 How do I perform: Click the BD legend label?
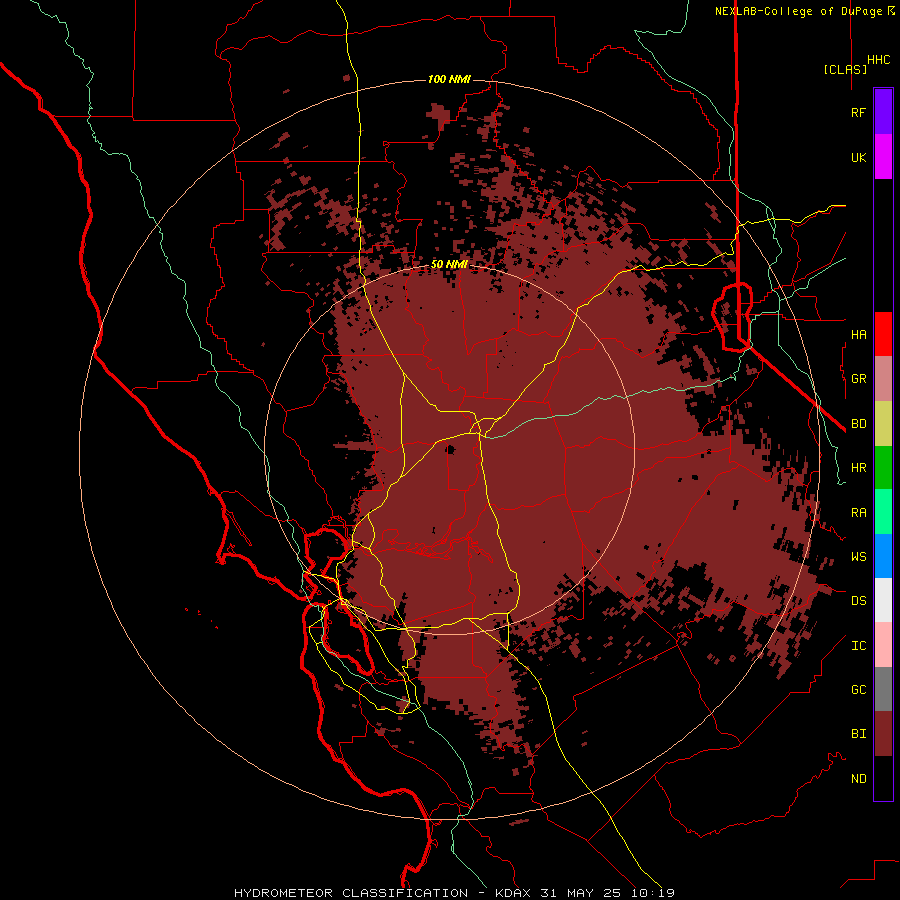(x=858, y=424)
